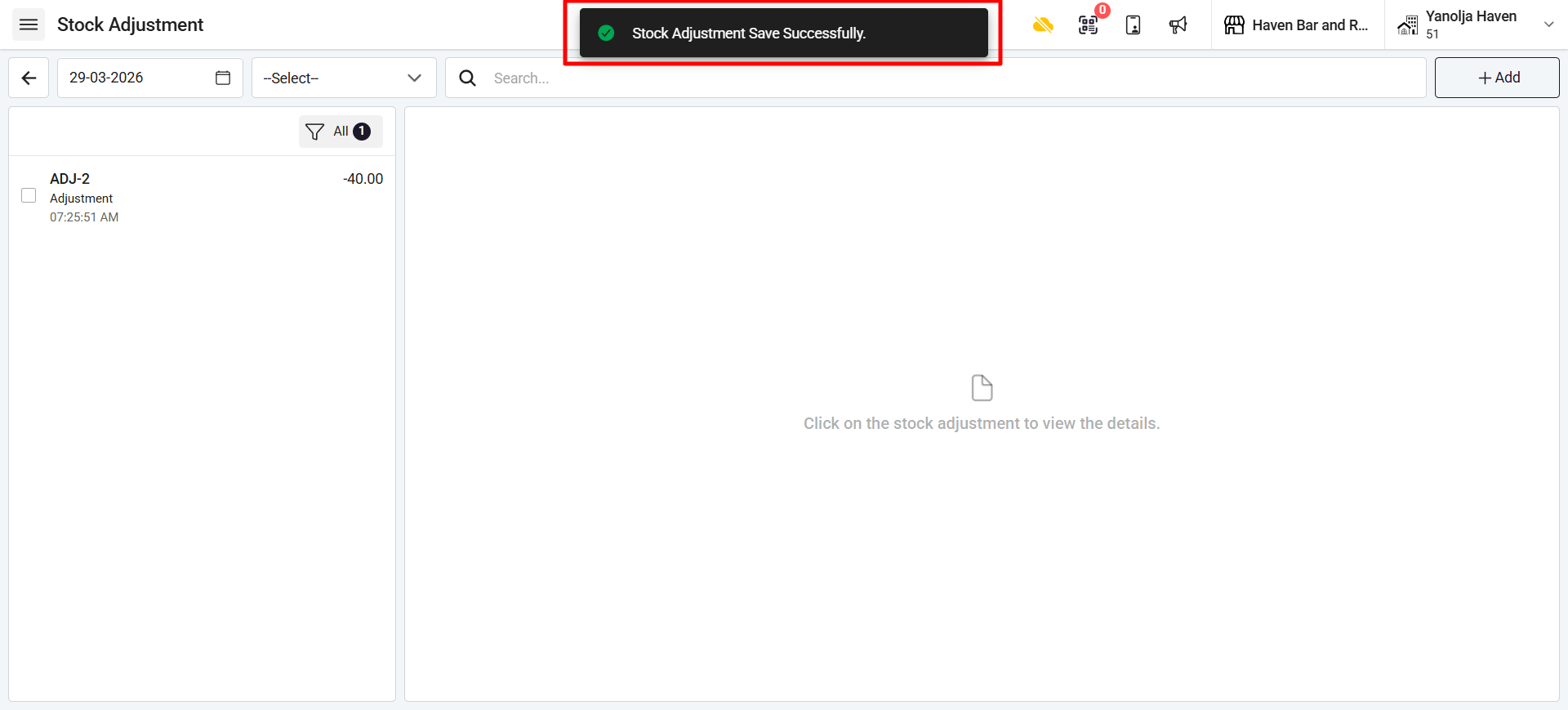
Task: Click the empty document placeholder icon
Action: [982, 388]
